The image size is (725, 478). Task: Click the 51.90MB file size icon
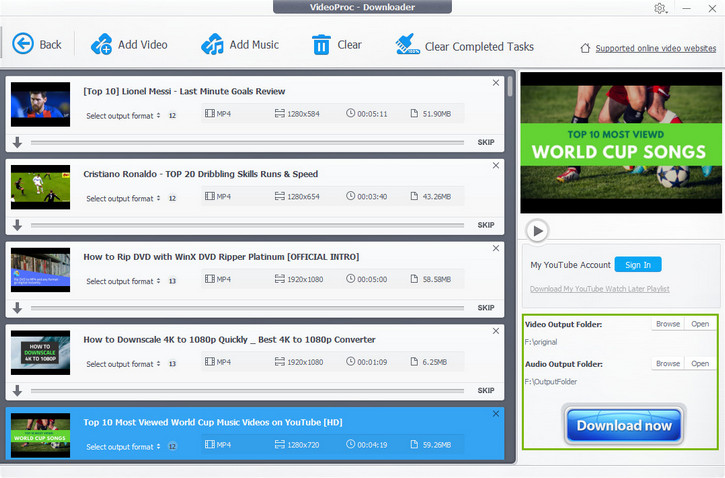click(x=414, y=113)
